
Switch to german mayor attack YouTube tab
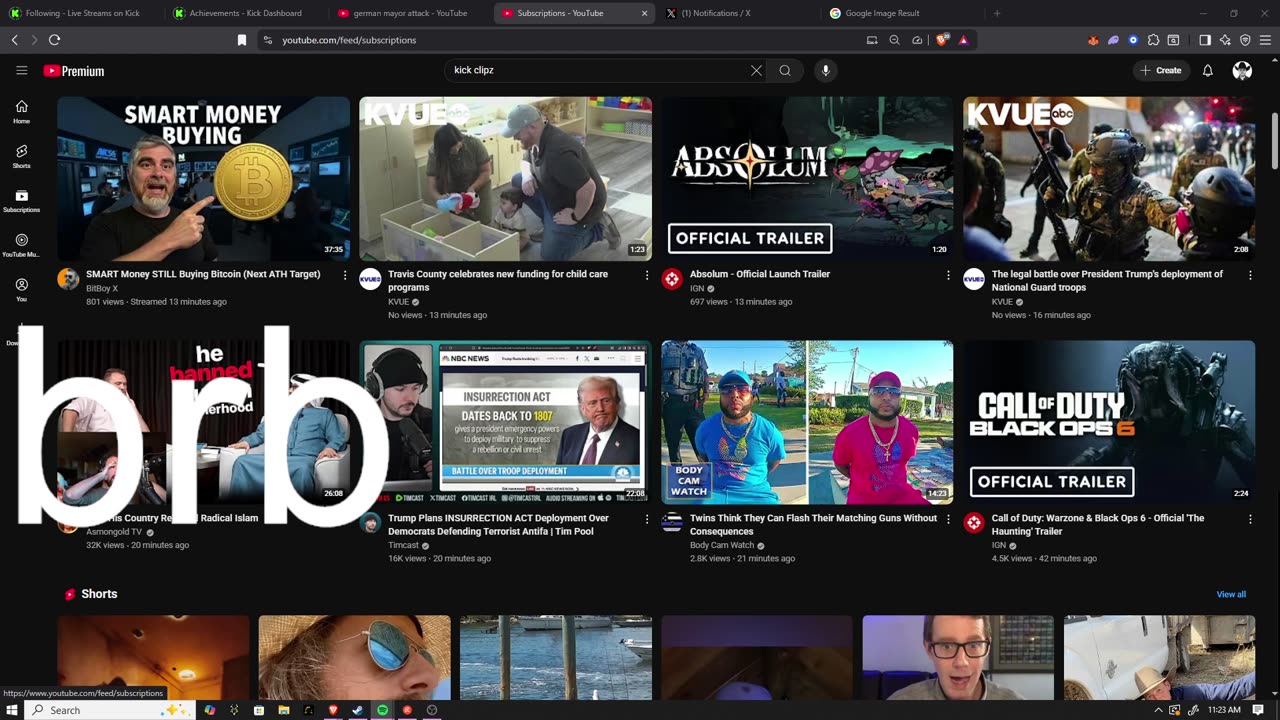(x=412, y=13)
